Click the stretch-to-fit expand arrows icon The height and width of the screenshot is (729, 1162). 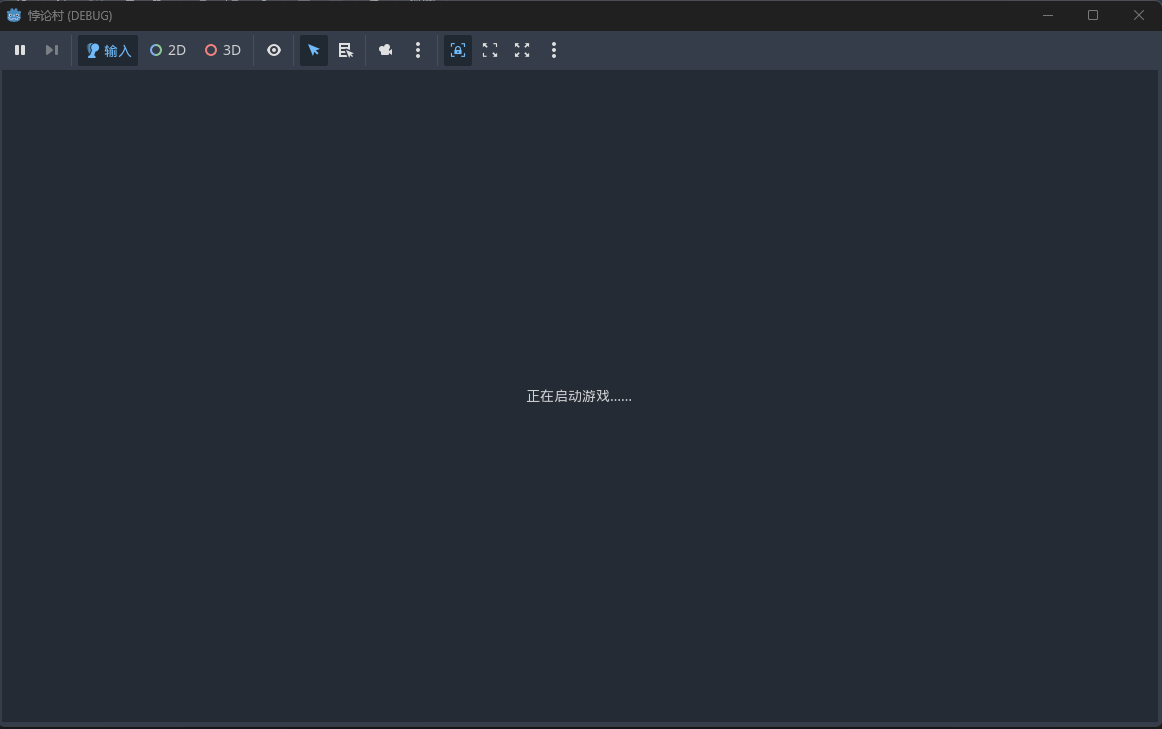pyautogui.click(x=522, y=50)
